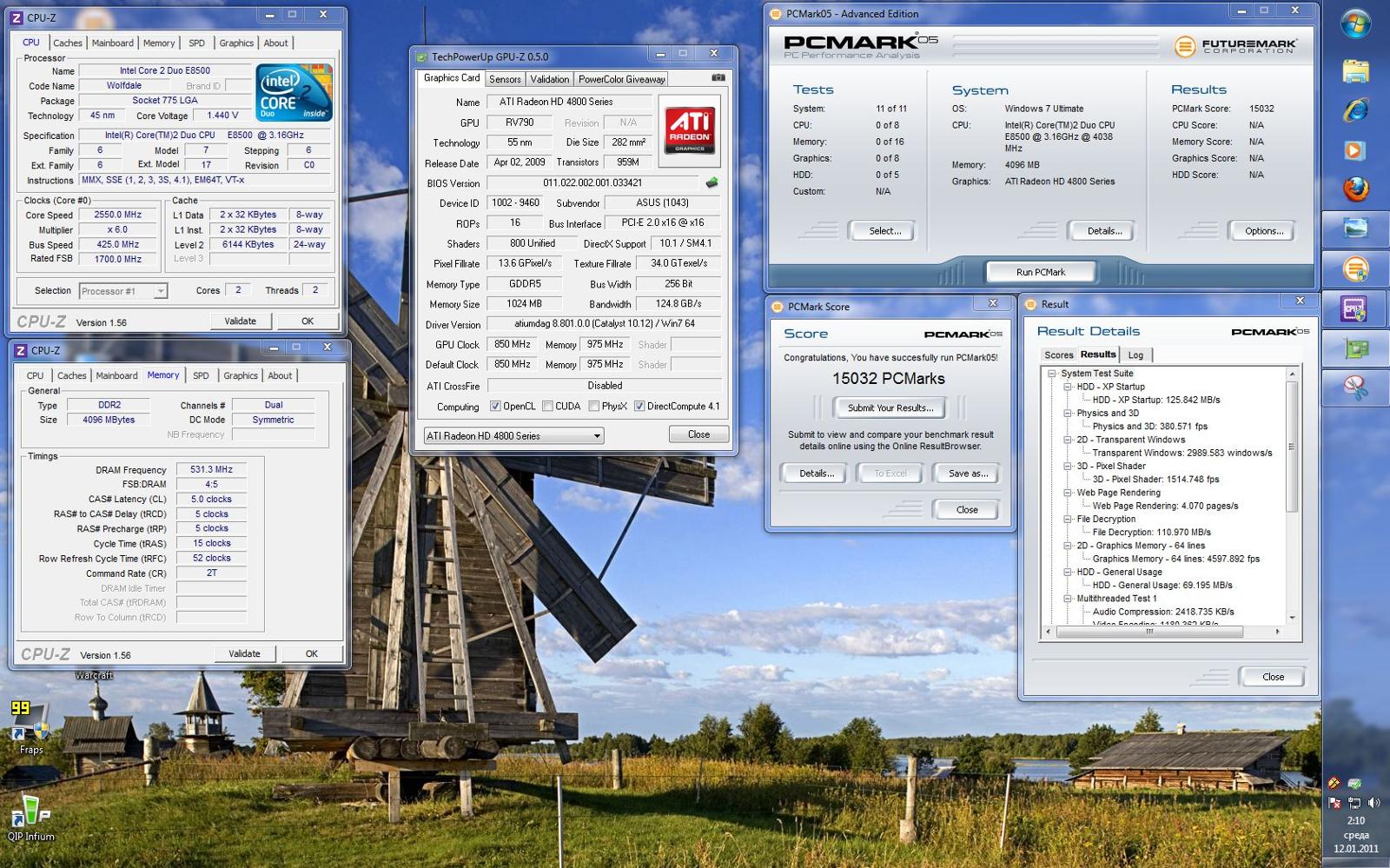Collapse the 2D - Transparent Windows node
1390x868 pixels.
[1068, 440]
